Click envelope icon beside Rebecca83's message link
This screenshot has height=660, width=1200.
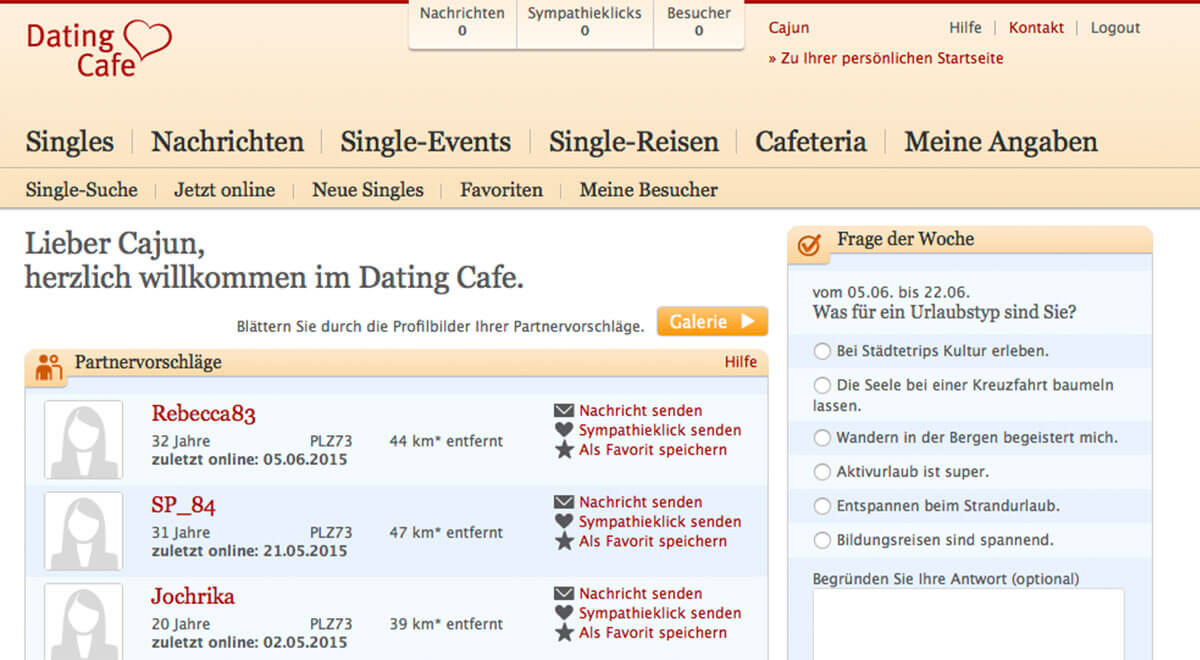pos(564,411)
